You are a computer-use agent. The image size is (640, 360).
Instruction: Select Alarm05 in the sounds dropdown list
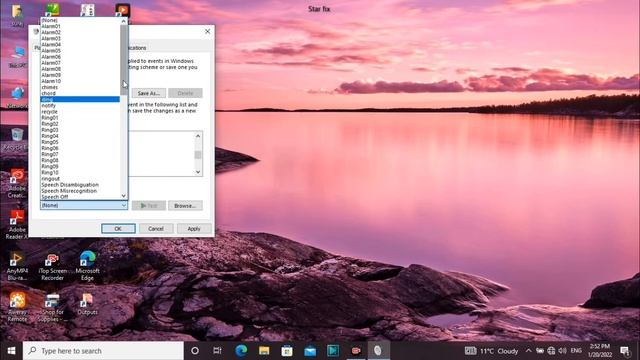pyautogui.click(x=80, y=51)
